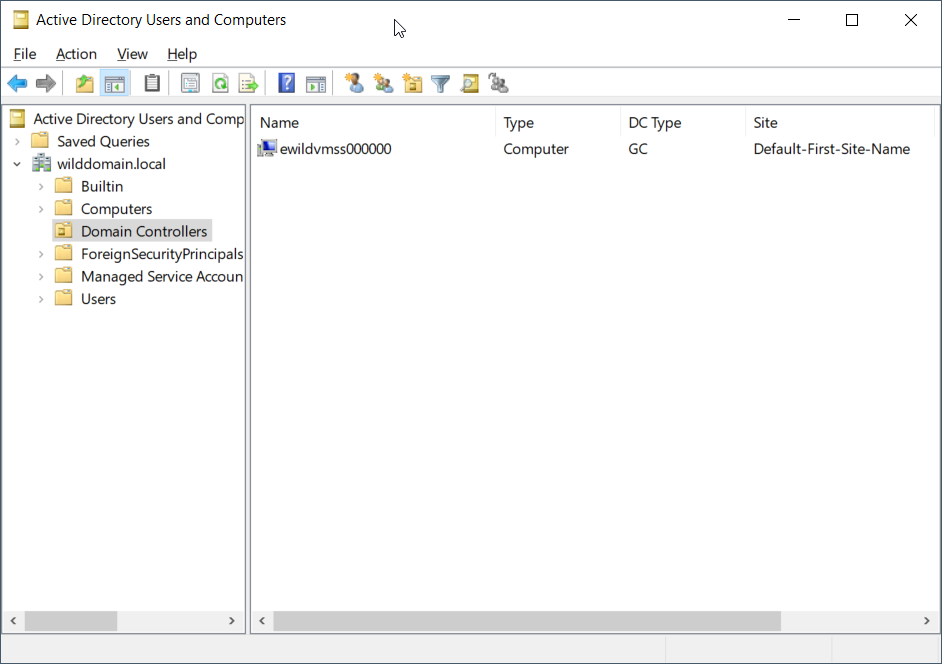The width and height of the screenshot is (942, 664).
Task: Click the Domain Controllers OU icon
Action: tap(64, 231)
